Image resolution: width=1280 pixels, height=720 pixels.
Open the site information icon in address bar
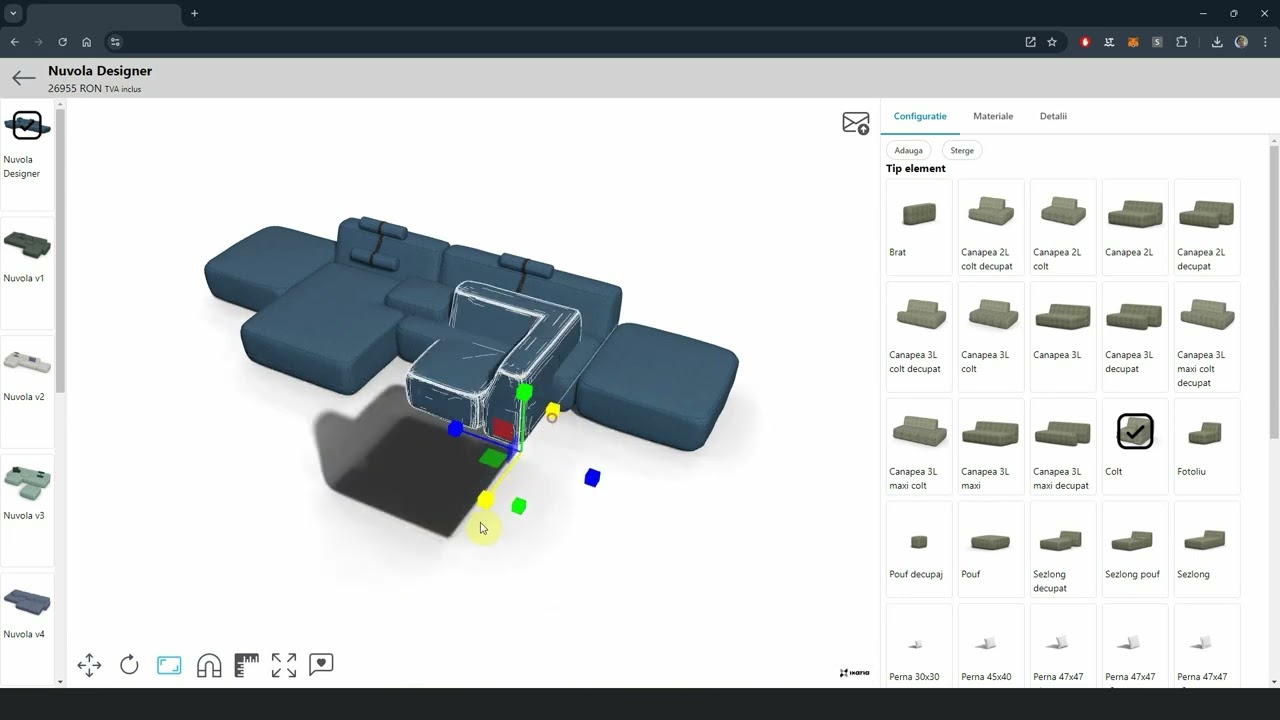pyautogui.click(x=115, y=42)
